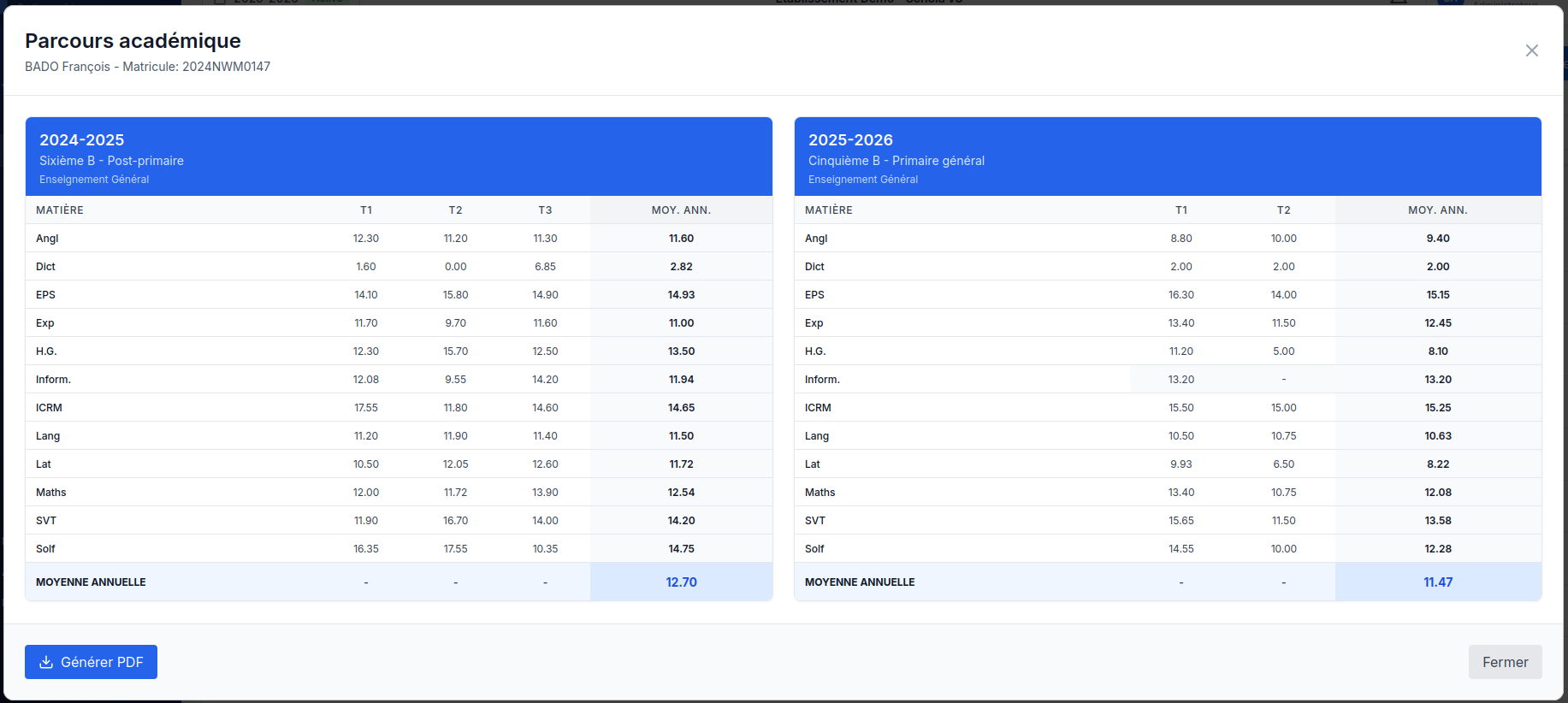The image size is (1568, 703).
Task: Click SVT T1 grade 15.65
Action: click(1181, 521)
